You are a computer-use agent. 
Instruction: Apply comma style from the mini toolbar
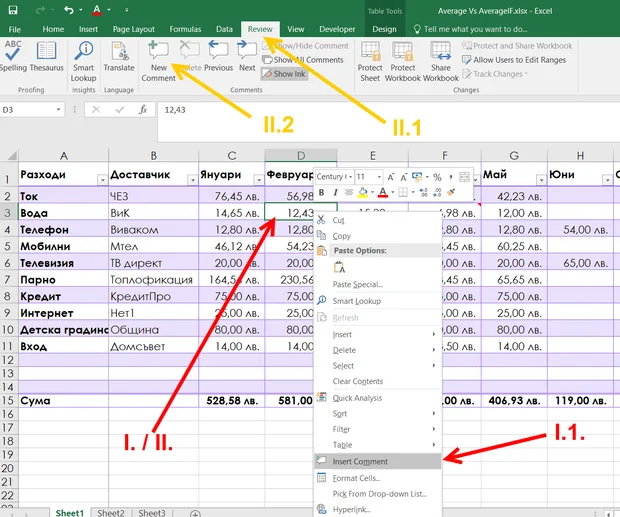point(450,177)
